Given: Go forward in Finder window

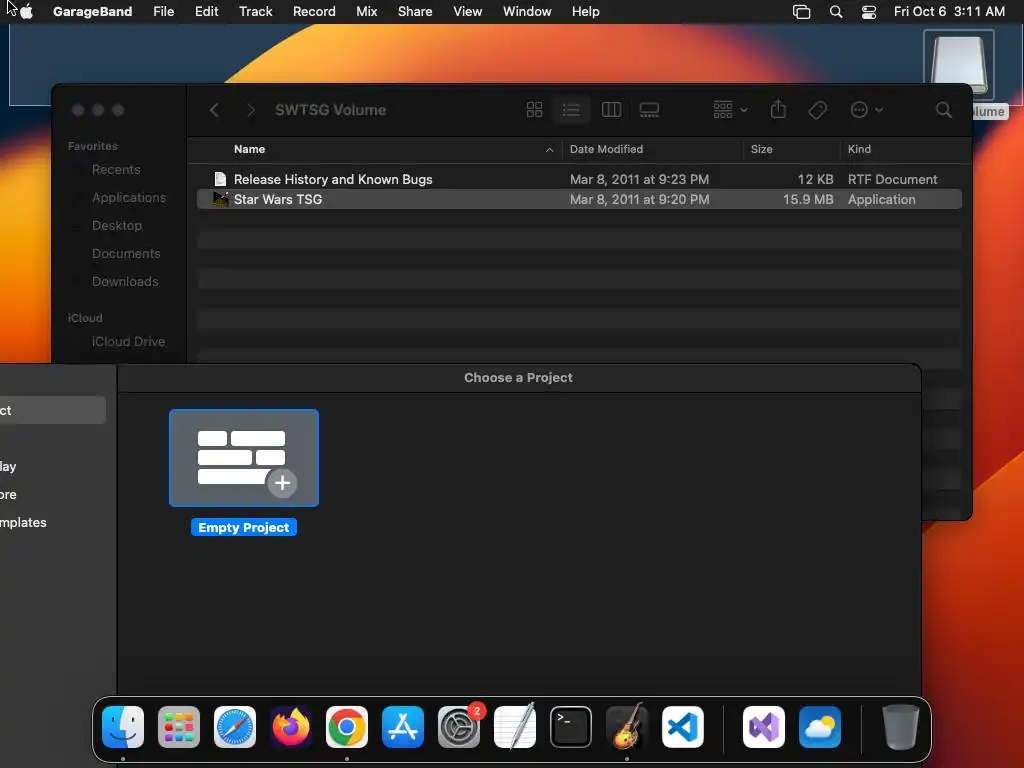Looking at the screenshot, I should pos(251,110).
